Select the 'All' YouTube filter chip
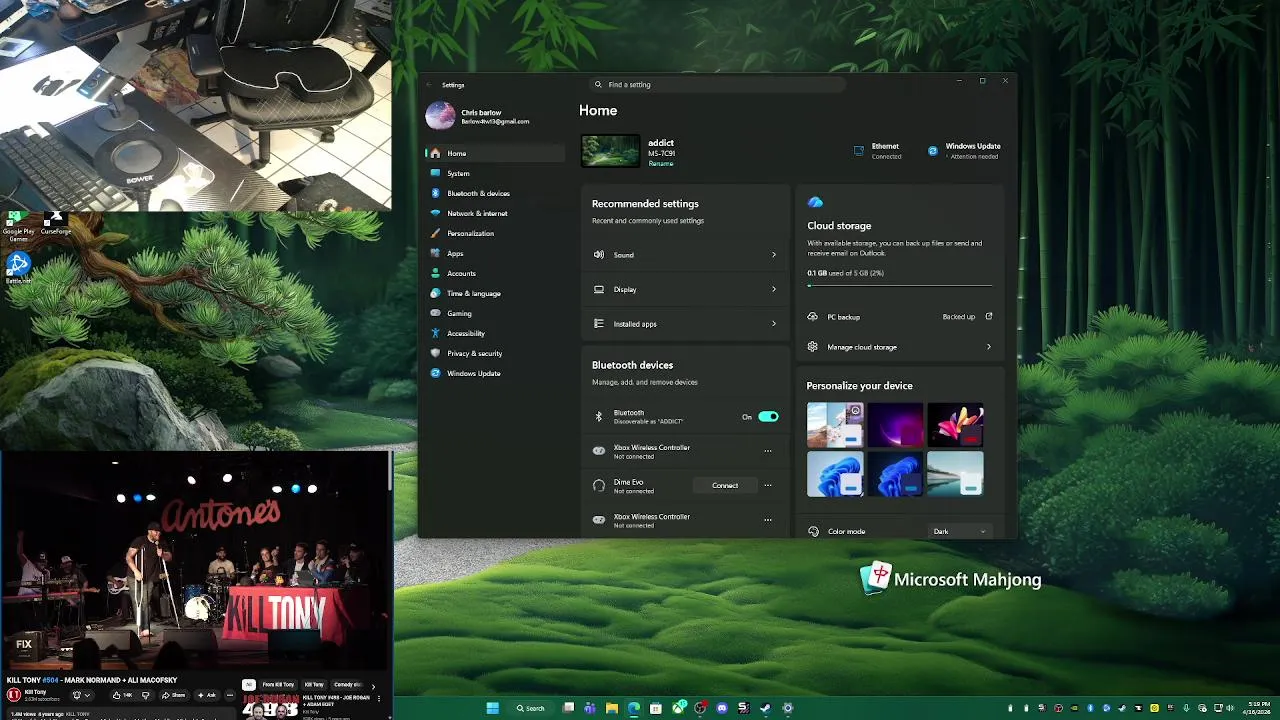1280x720 pixels. pyautogui.click(x=249, y=685)
